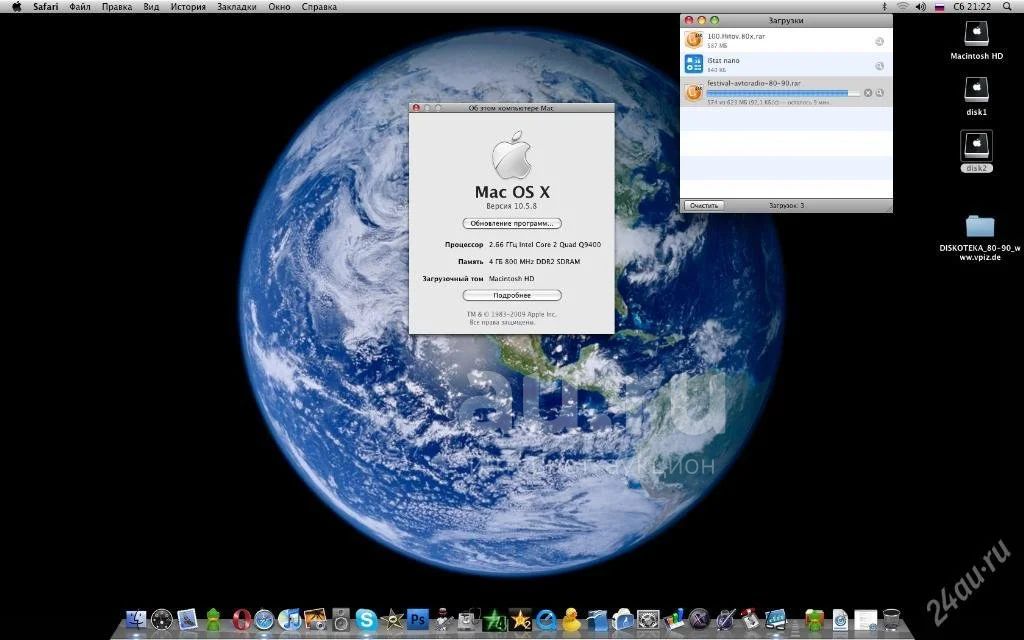Open the Закладки menu
Image resolution: width=1024 pixels, height=640 pixels.
[236, 7]
